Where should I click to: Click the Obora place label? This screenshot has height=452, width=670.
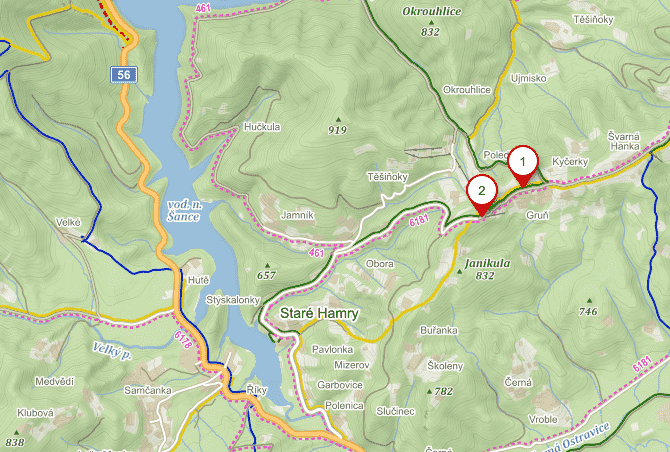pos(380,264)
